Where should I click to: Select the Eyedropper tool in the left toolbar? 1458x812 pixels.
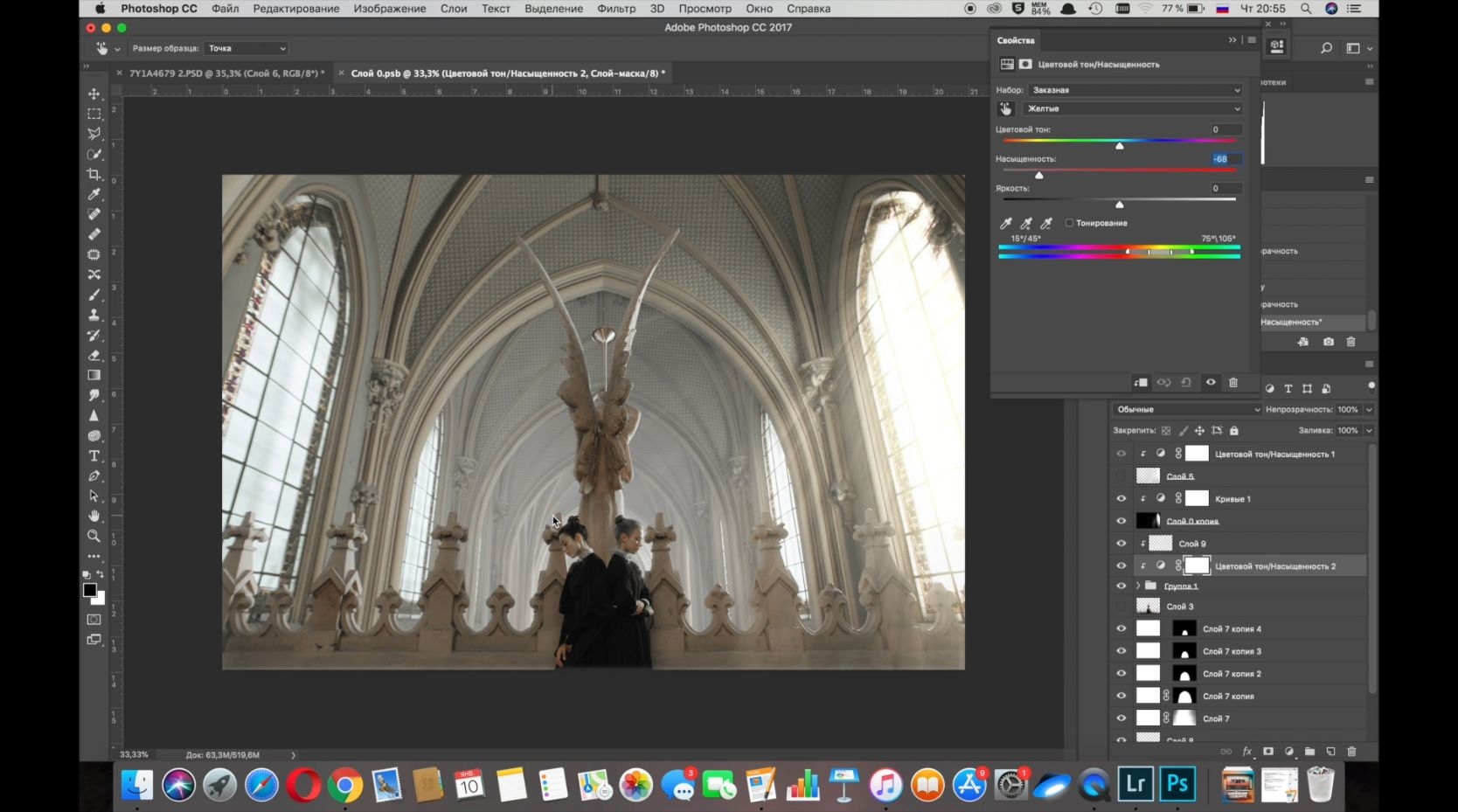point(94,194)
